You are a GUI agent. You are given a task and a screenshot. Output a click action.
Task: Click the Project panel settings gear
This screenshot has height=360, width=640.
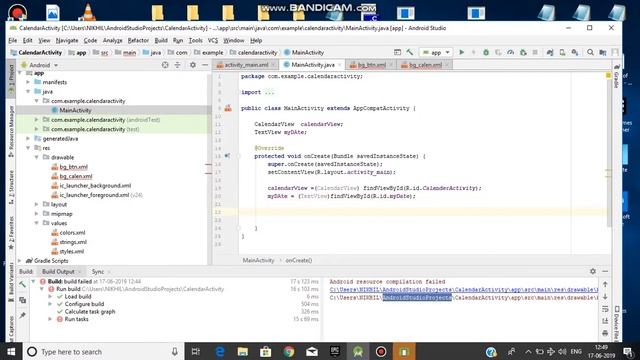(193, 65)
